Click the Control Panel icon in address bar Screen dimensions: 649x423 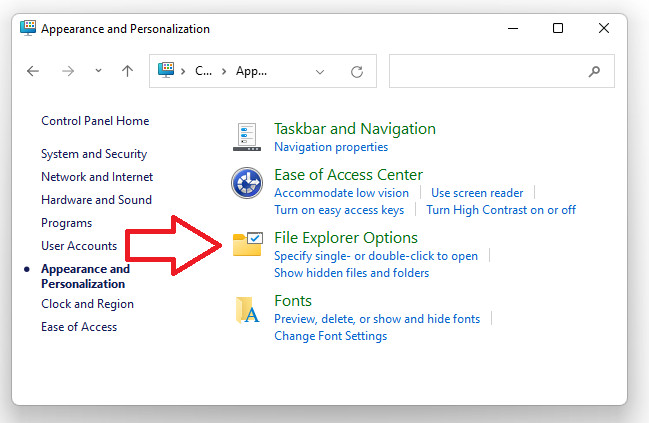[x=166, y=70]
